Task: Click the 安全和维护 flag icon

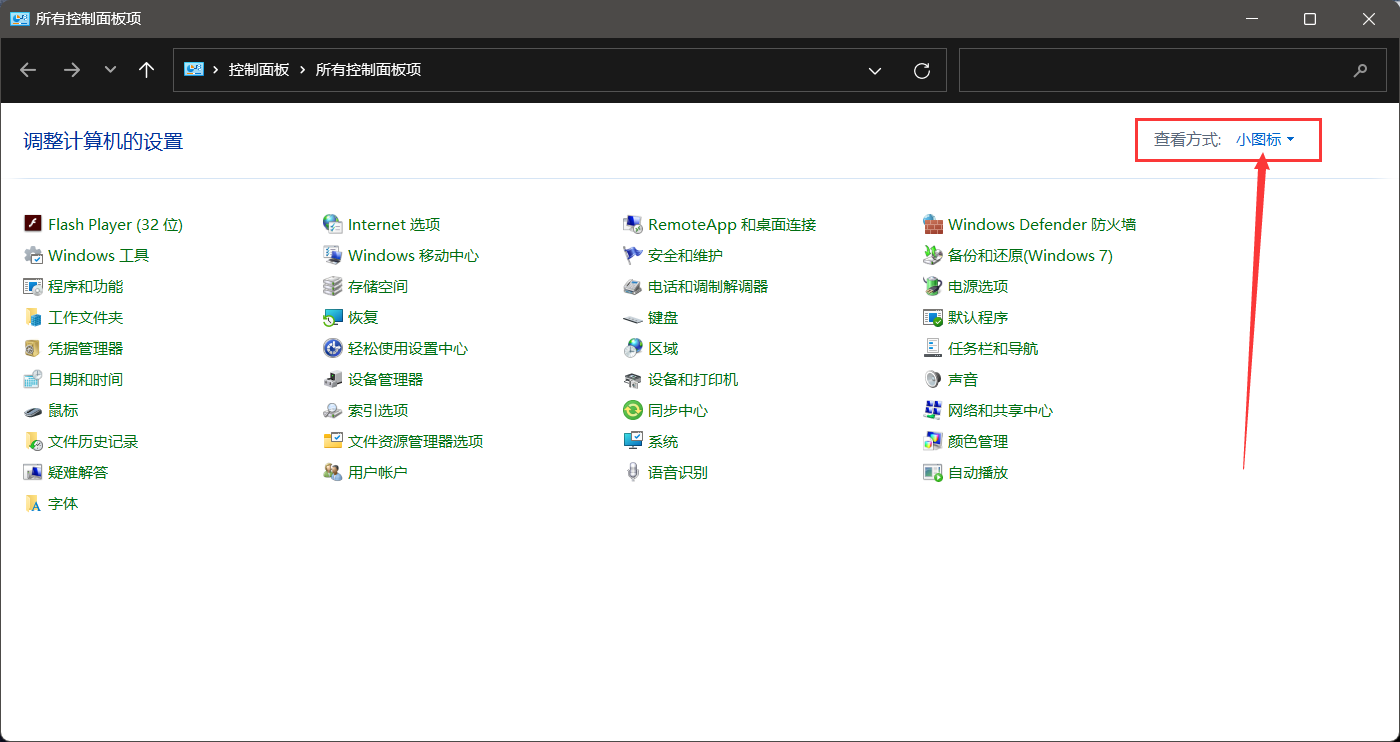Action: pyautogui.click(x=633, y=255)
